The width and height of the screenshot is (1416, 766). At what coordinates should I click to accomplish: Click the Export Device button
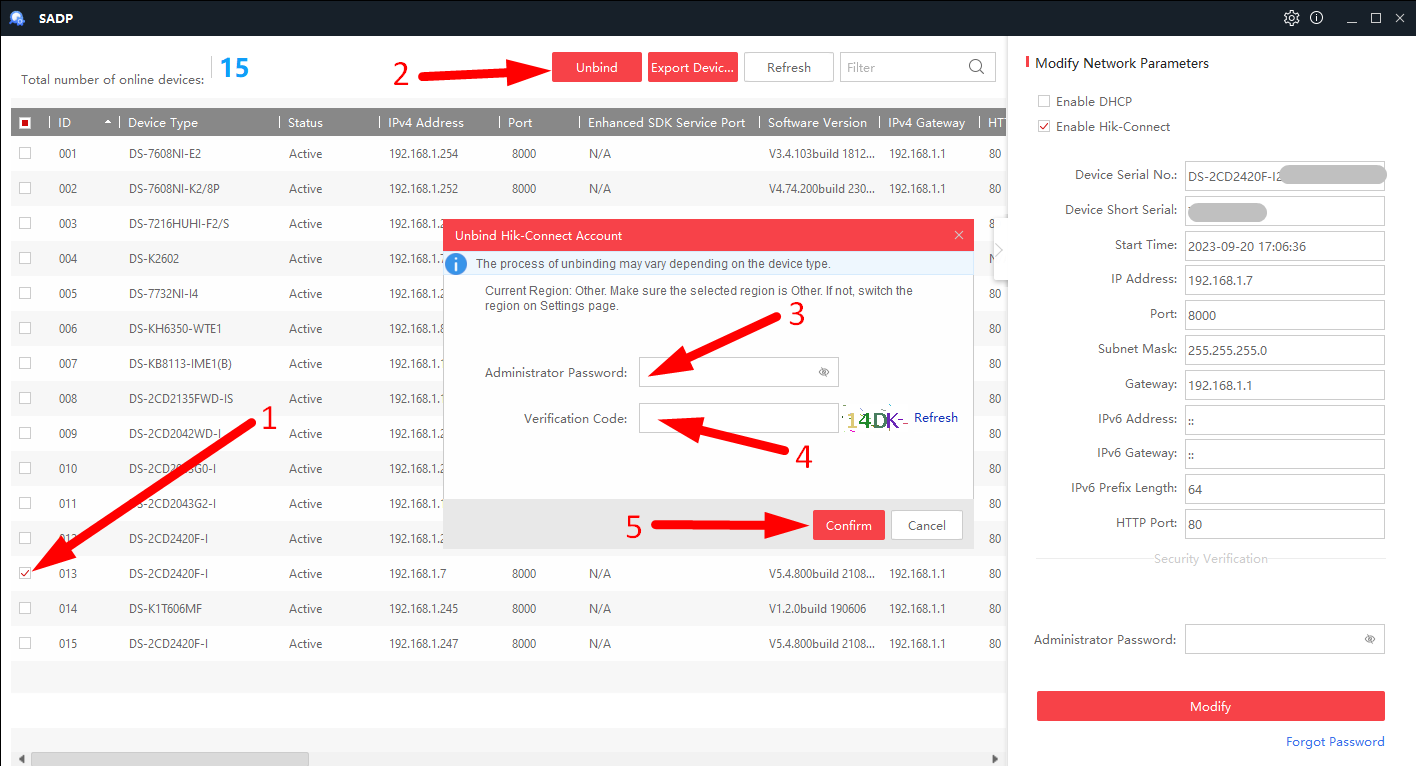click(x=693, y=67)
